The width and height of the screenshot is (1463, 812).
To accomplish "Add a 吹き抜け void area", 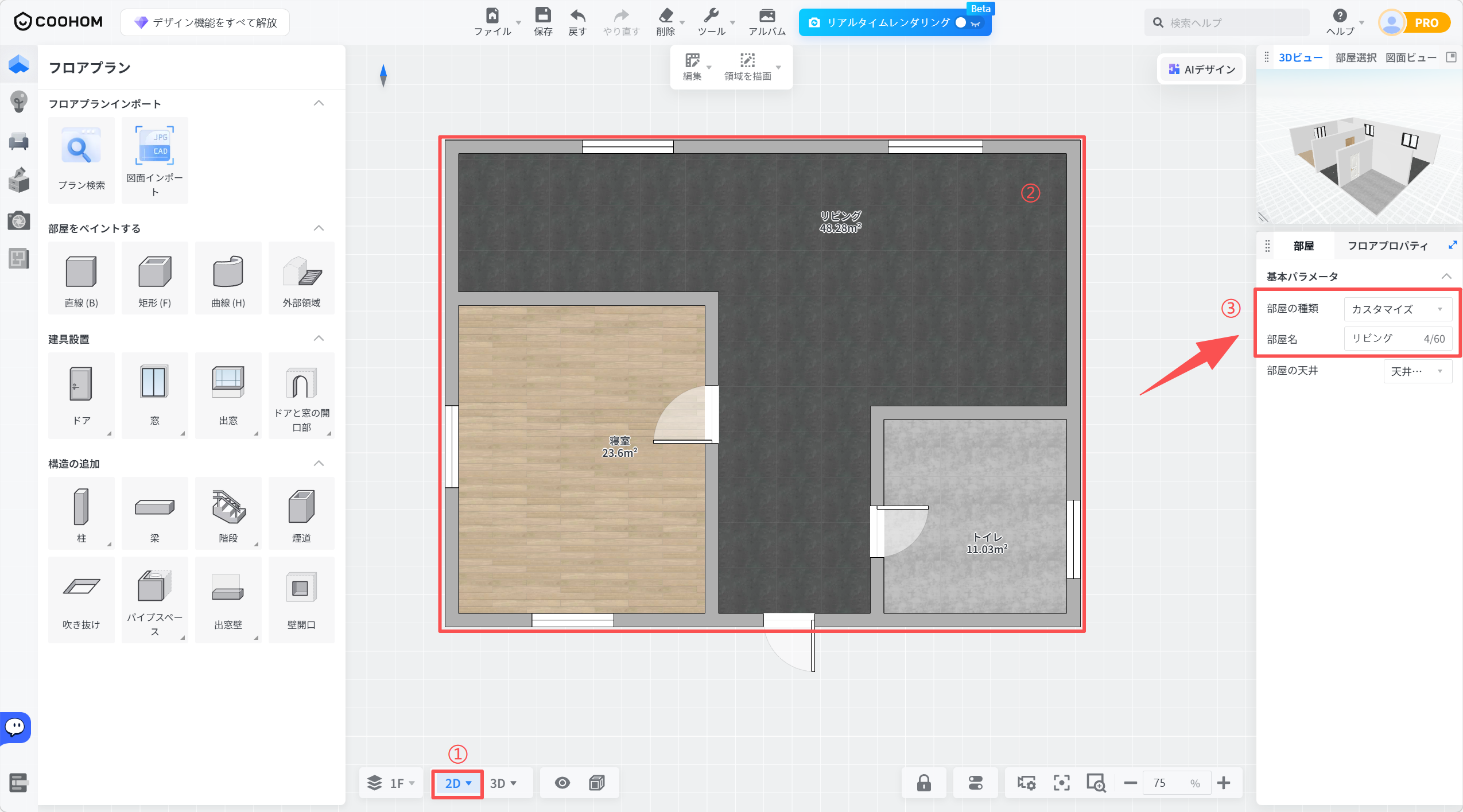I will (81, 600).
